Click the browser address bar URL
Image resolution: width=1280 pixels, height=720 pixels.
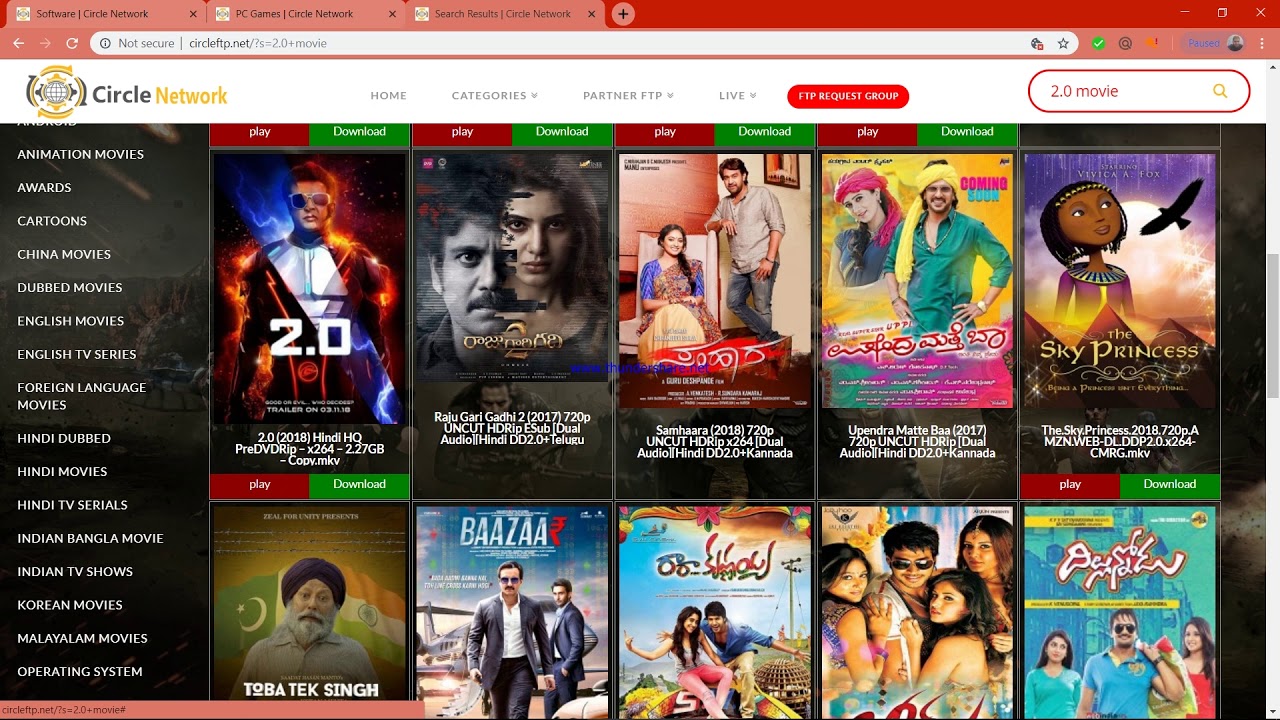[x=258, y=43]
